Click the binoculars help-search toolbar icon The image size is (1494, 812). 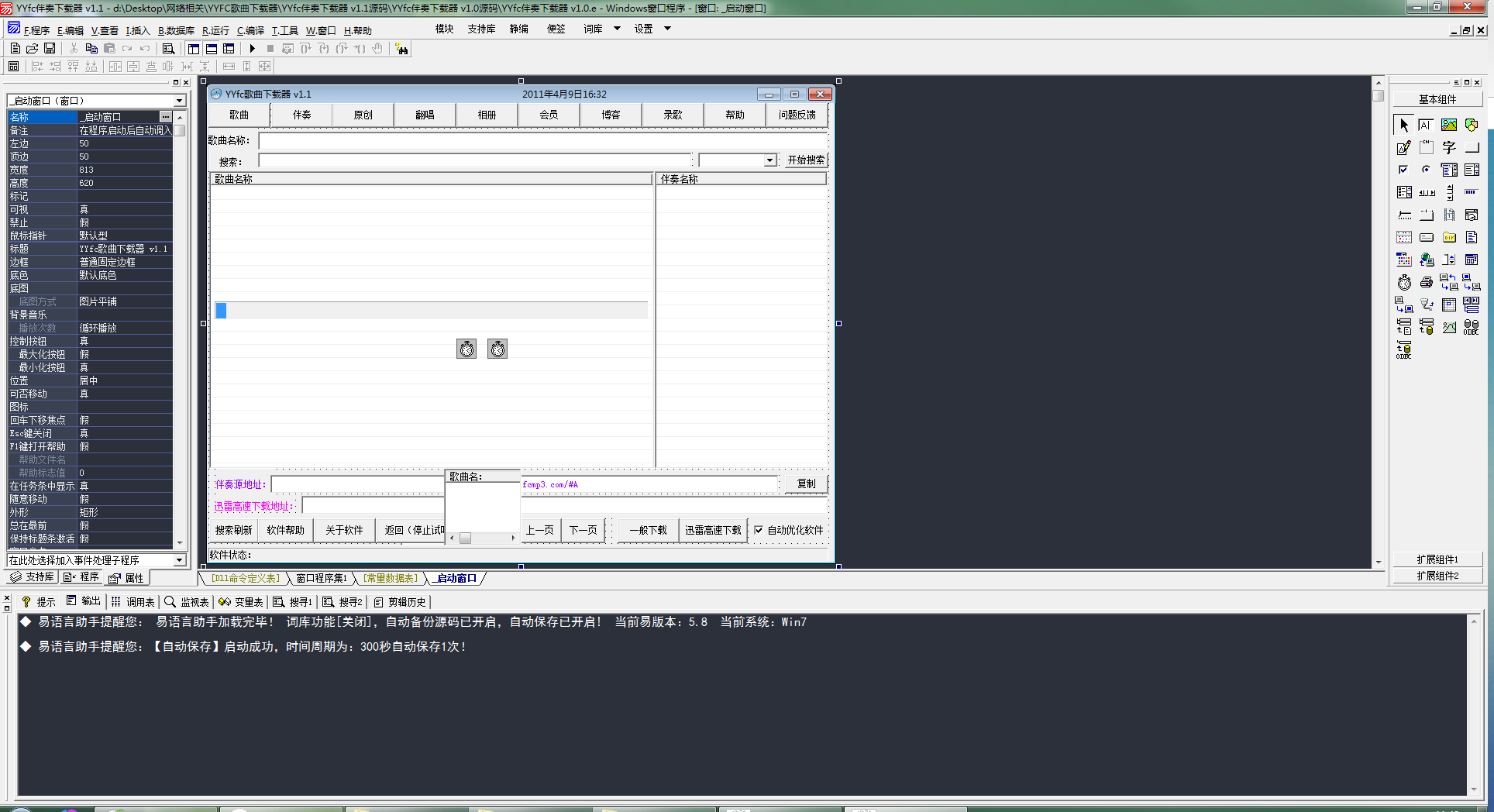(401, 49)
